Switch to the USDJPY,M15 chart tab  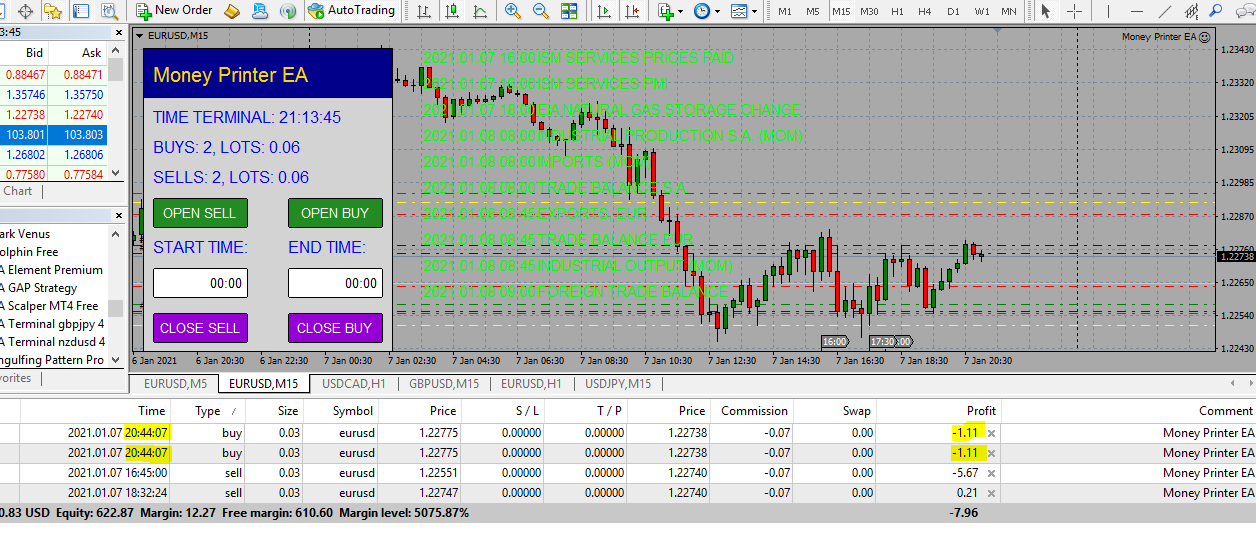618,384
